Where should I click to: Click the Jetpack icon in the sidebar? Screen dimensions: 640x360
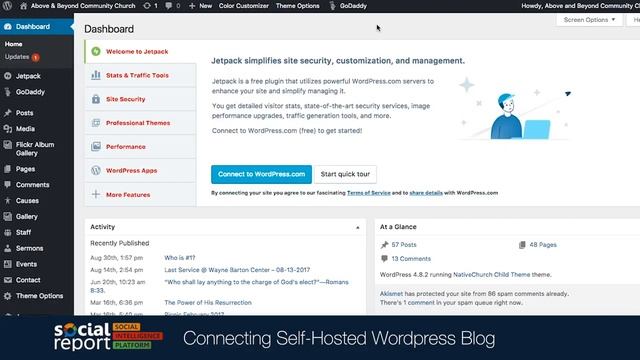tap(8, 76)
